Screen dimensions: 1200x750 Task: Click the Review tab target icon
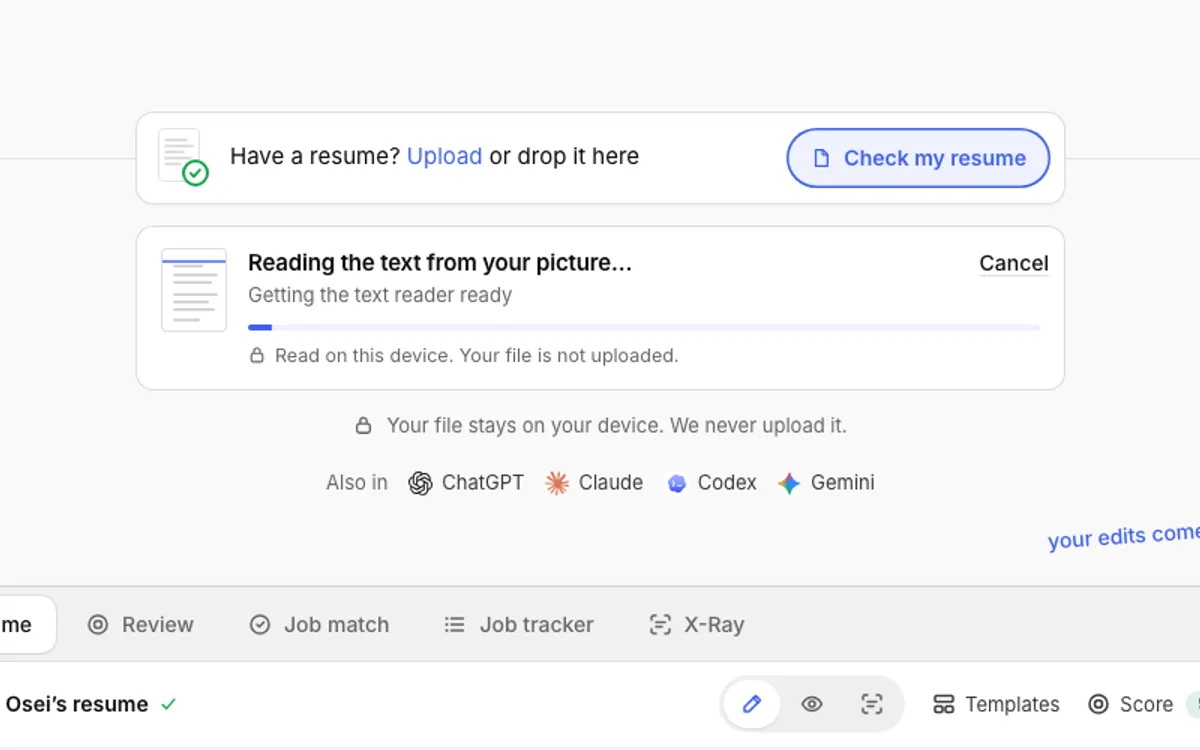tap(97, 625)
